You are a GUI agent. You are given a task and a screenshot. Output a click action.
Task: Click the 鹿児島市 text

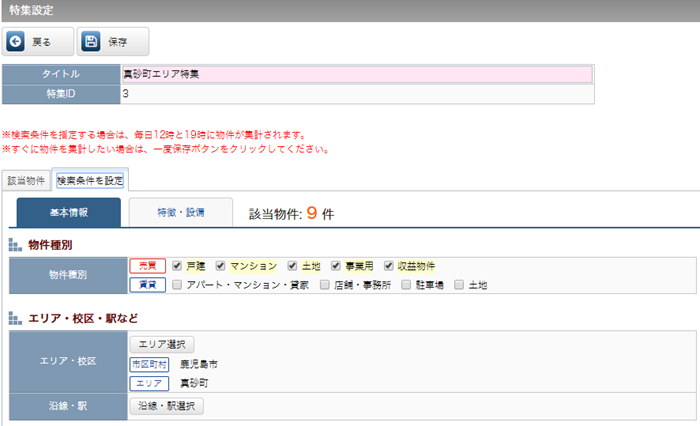(199, 364)
